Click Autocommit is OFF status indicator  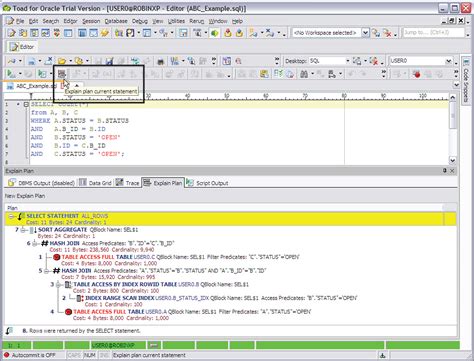[x=29, y=355]
